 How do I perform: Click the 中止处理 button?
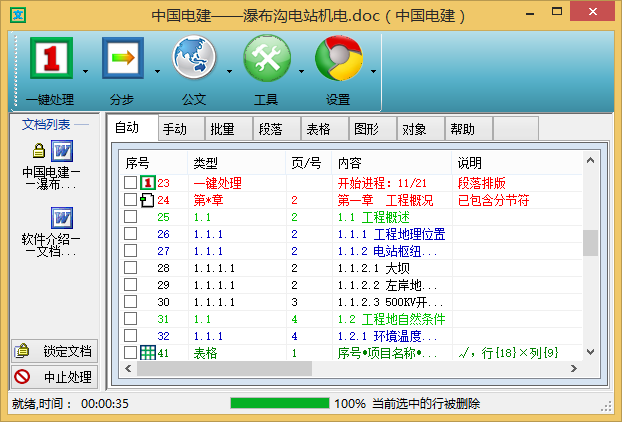tap(54, 377)
